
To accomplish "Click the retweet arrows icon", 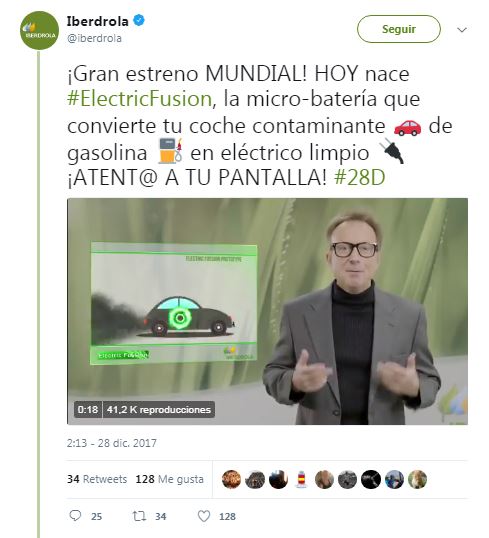I will click(x=139, y=516).
